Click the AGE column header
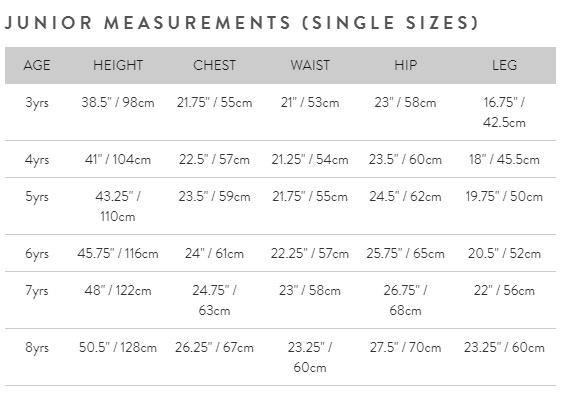567x413 pixels. [37, 65]
